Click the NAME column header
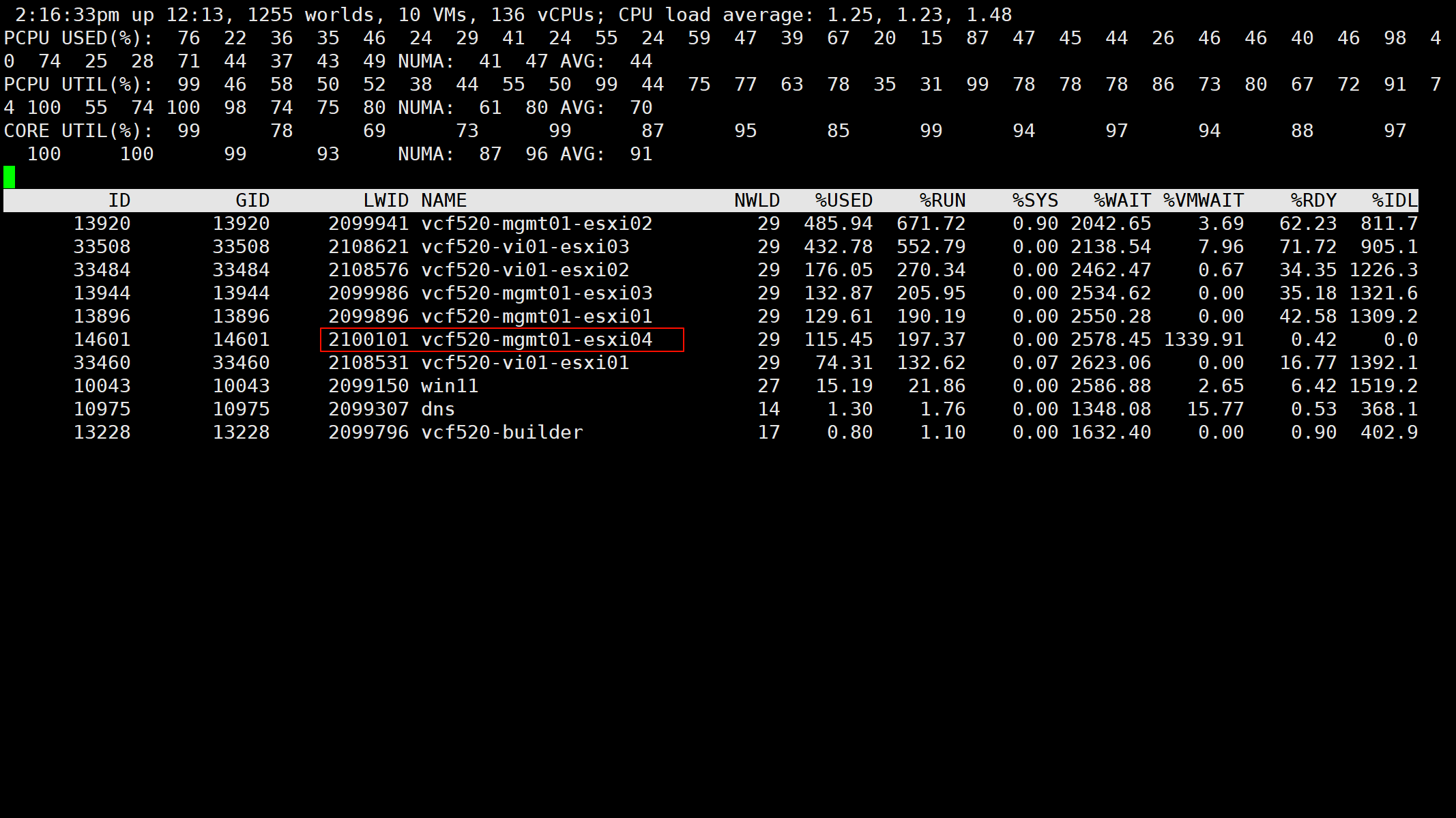The width and height of the screenshot is (1456, 818). tap(443, 201)
